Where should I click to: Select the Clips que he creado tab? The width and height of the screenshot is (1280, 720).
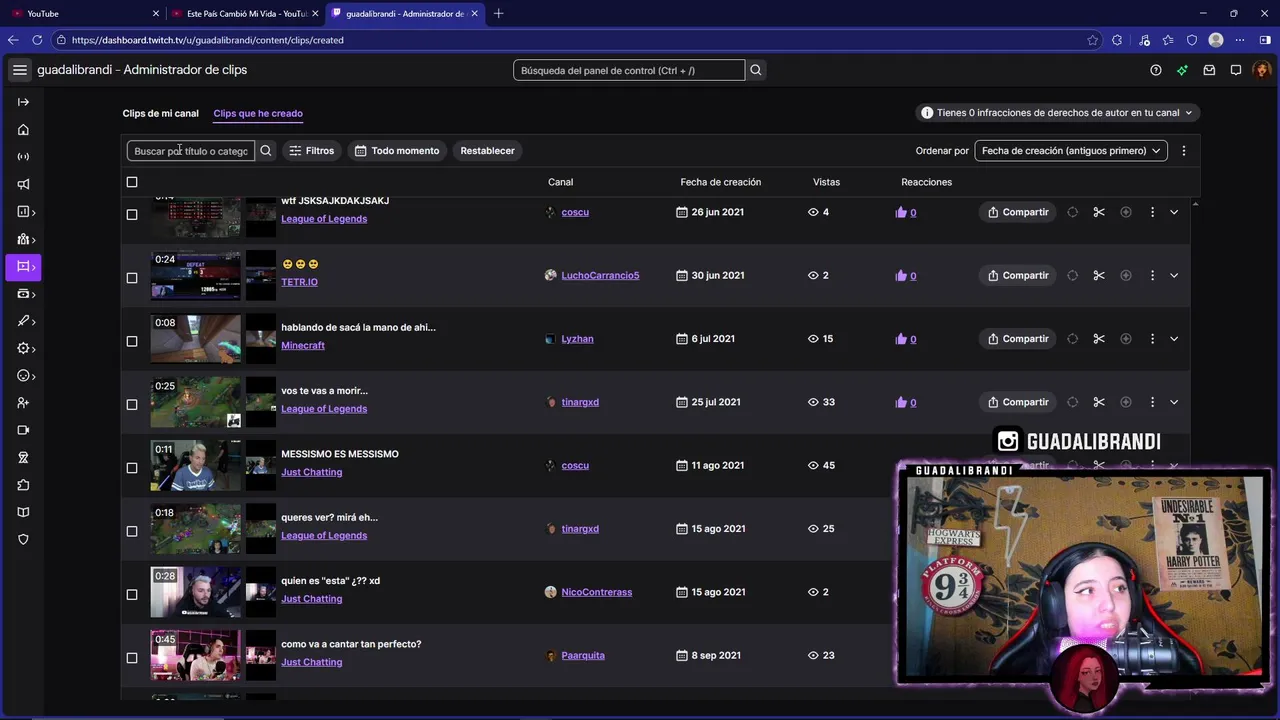[x=258, y=113]
